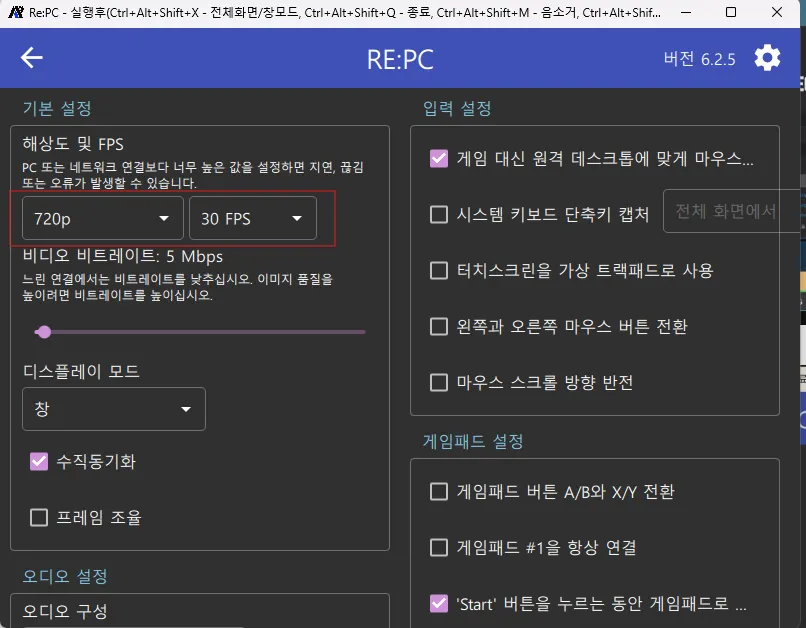Screen dimensions: 806x628
Task: Click the 디스플레이 모드 label
Action: point(81,371)
